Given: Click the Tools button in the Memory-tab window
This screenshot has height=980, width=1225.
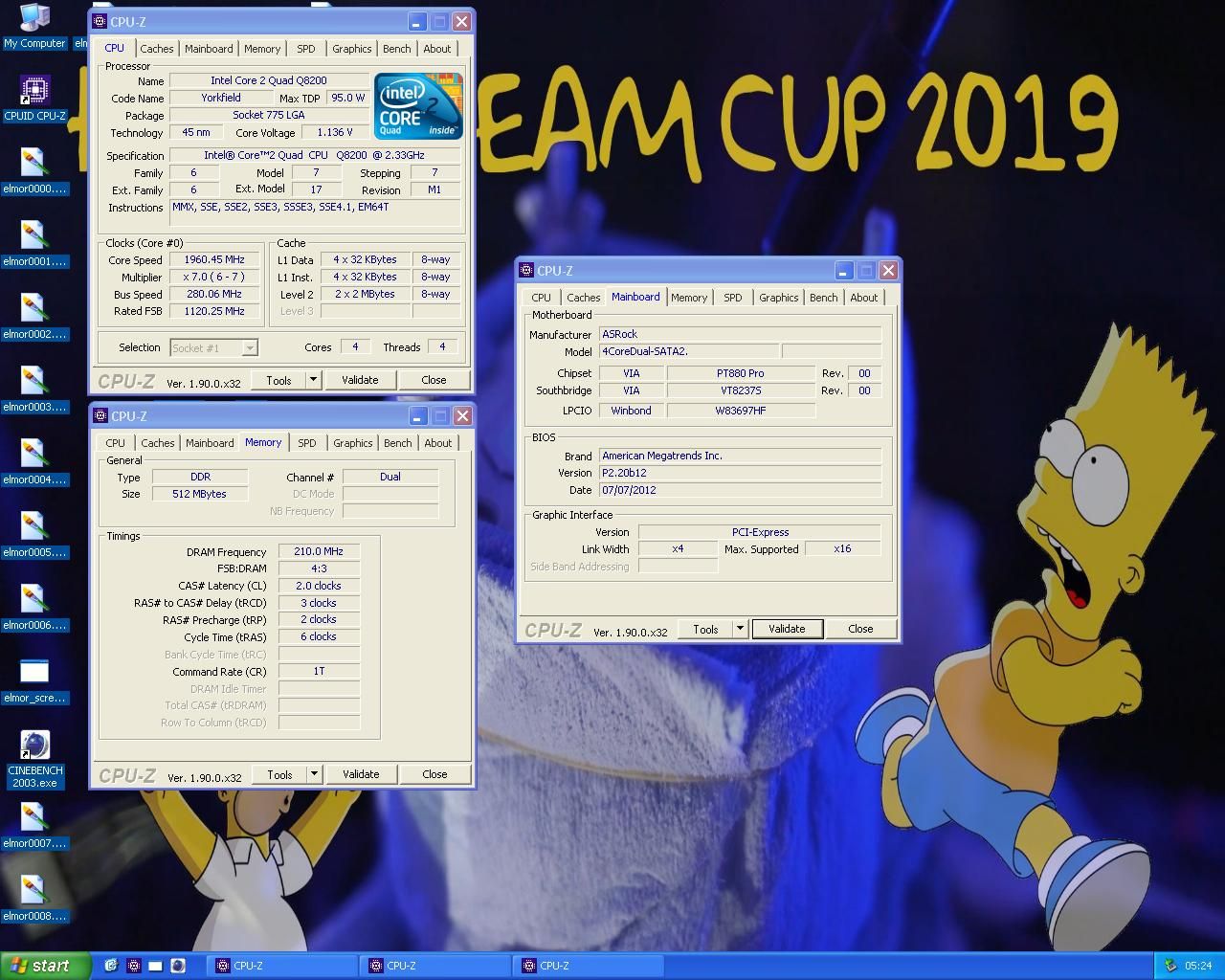Looking at the screenshot, I should click(x=279, y=774).
